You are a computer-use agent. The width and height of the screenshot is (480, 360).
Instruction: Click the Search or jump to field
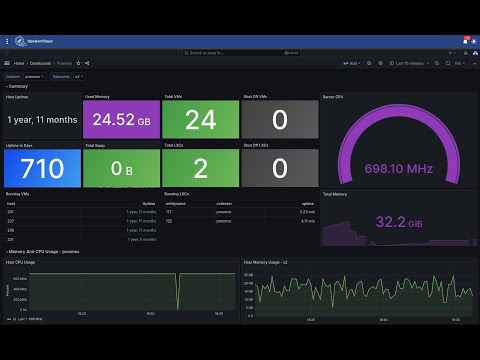pos(241,53)
